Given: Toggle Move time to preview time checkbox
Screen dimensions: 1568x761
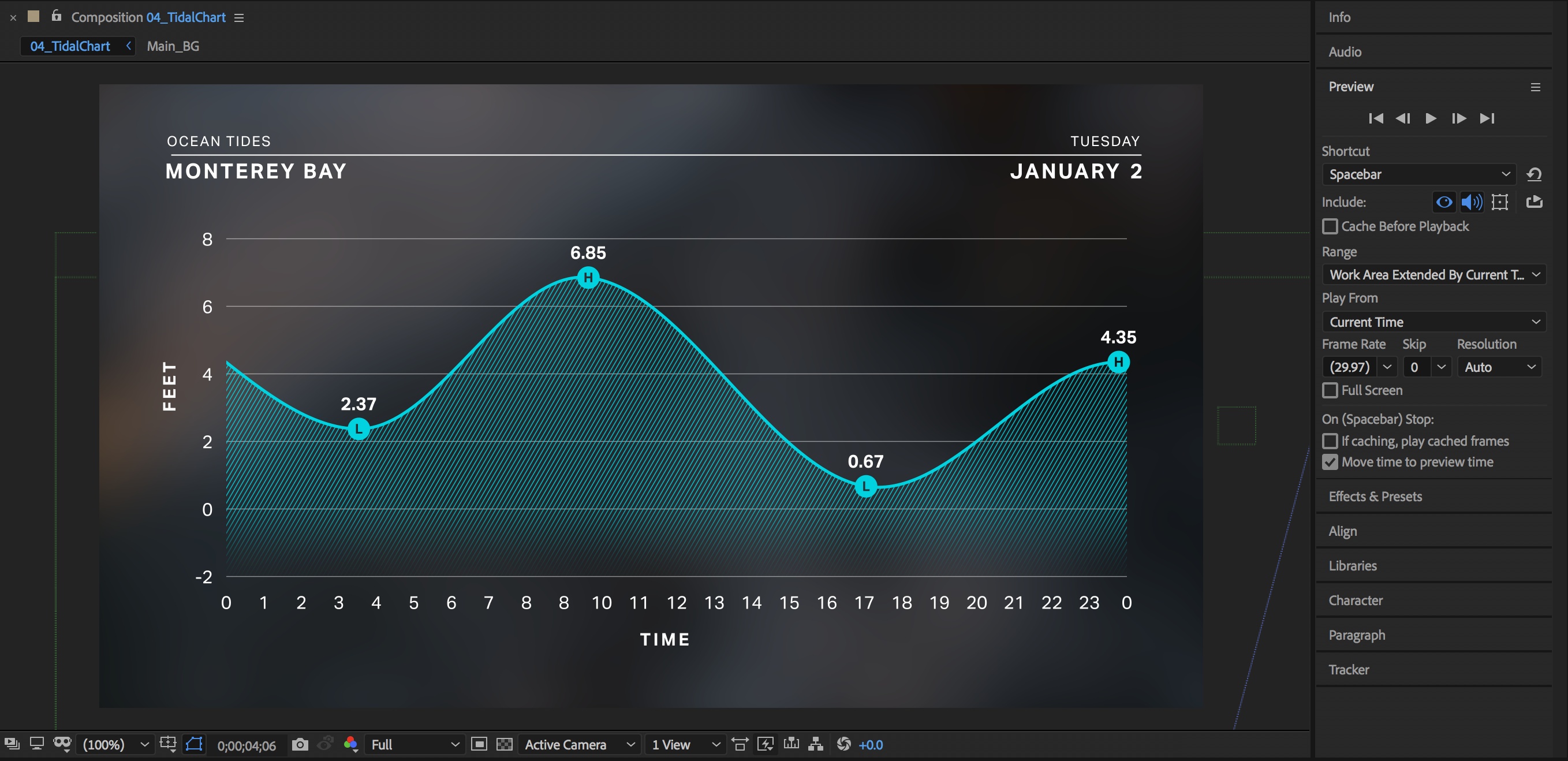Looking at the screenshot, I should pyautogui.click(x=1331, y=461).
